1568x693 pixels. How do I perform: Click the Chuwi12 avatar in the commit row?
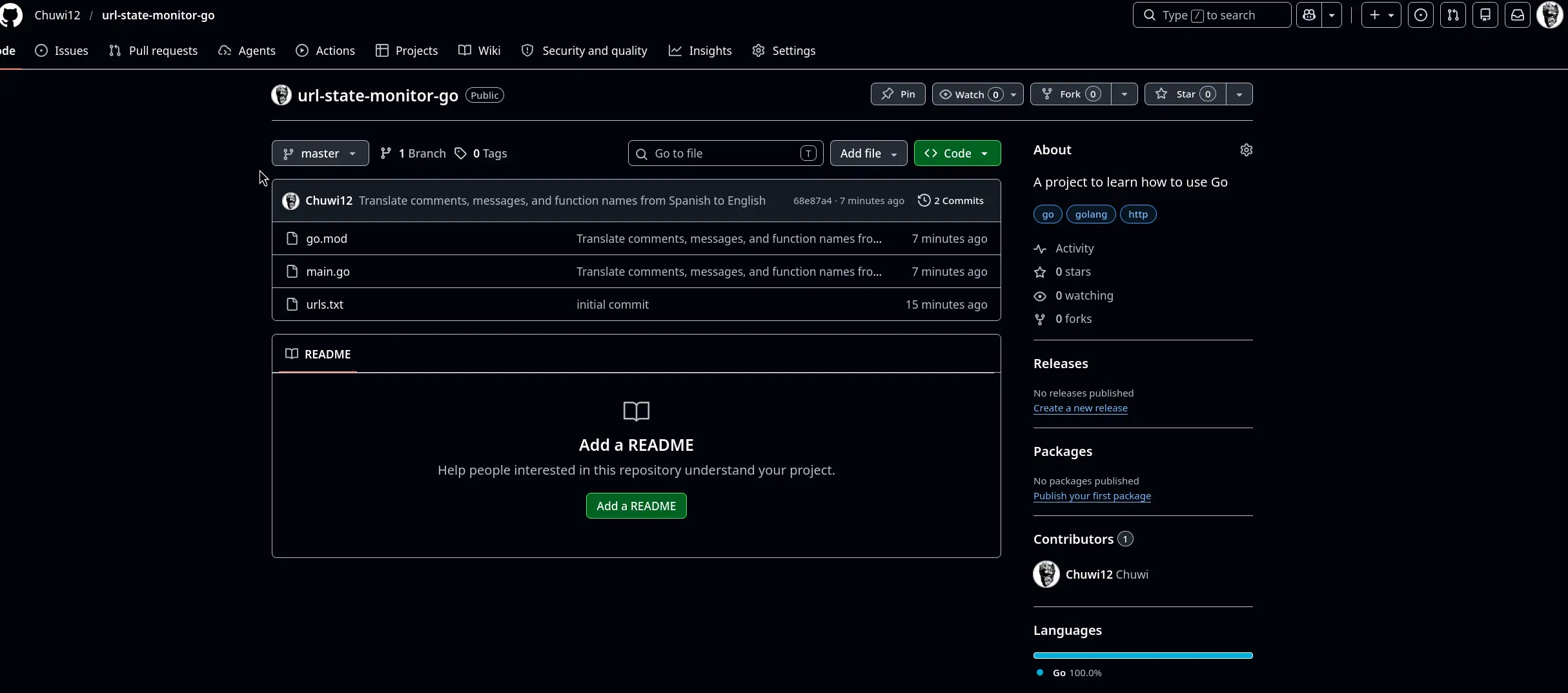tap(290, 201)
